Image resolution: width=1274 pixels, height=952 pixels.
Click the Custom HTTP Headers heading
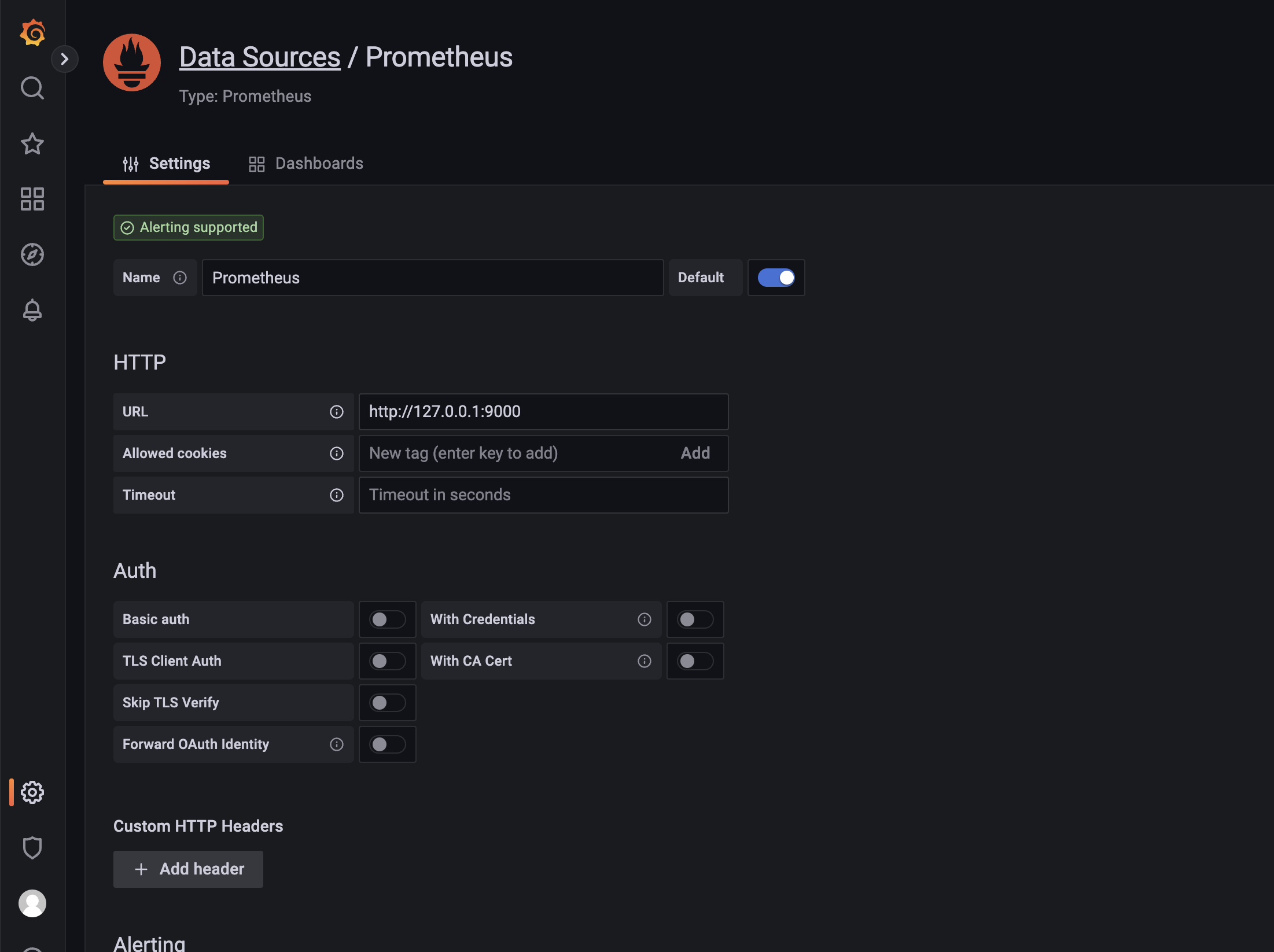tap(198, 826)
